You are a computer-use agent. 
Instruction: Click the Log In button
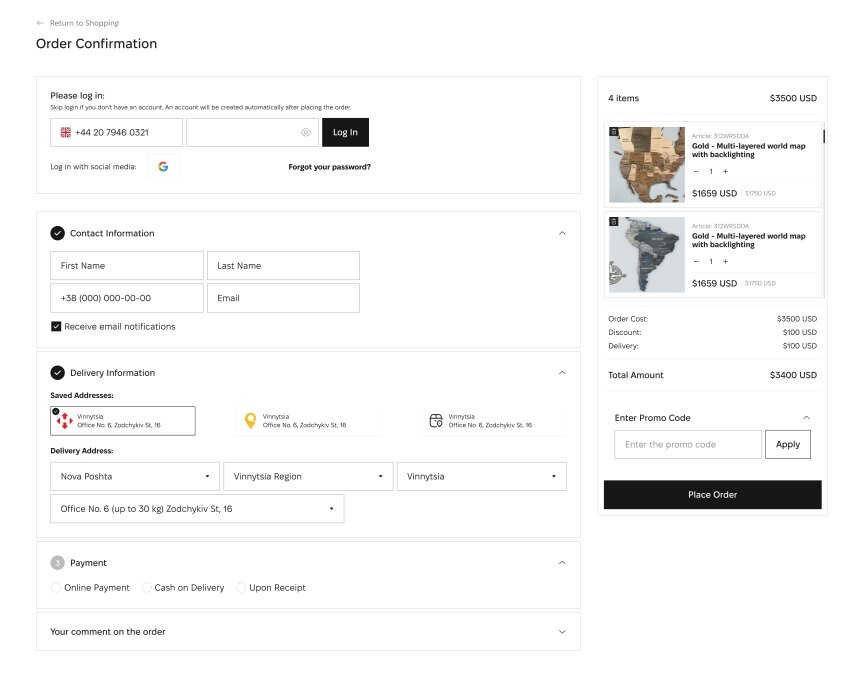point(345,132)
